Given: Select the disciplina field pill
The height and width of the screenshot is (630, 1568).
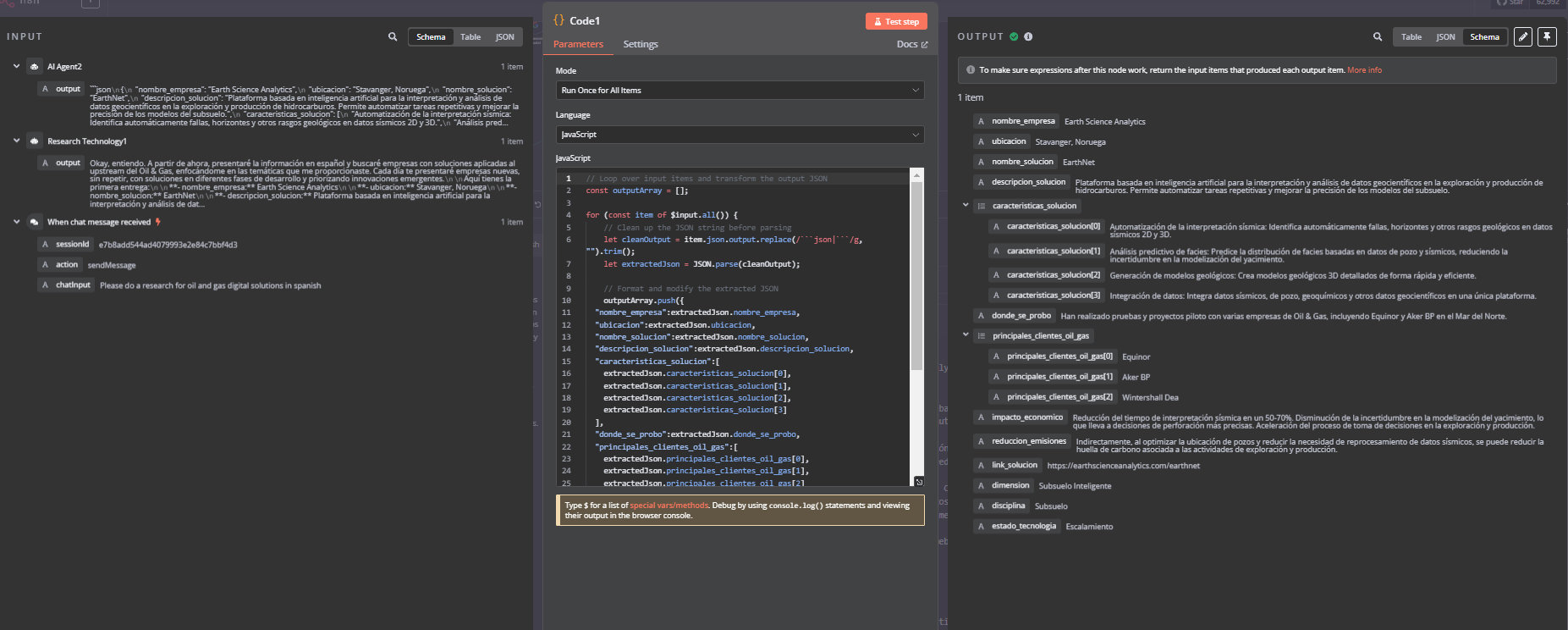Looking at the screenshot, I should 1000,506.
